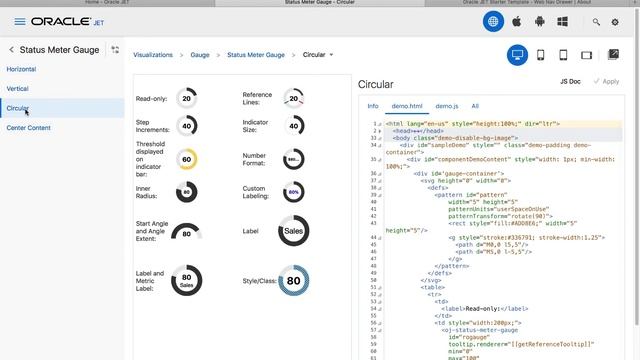
Task: Expand the collapsed head tag at line 2
Action: coord(380,131)
